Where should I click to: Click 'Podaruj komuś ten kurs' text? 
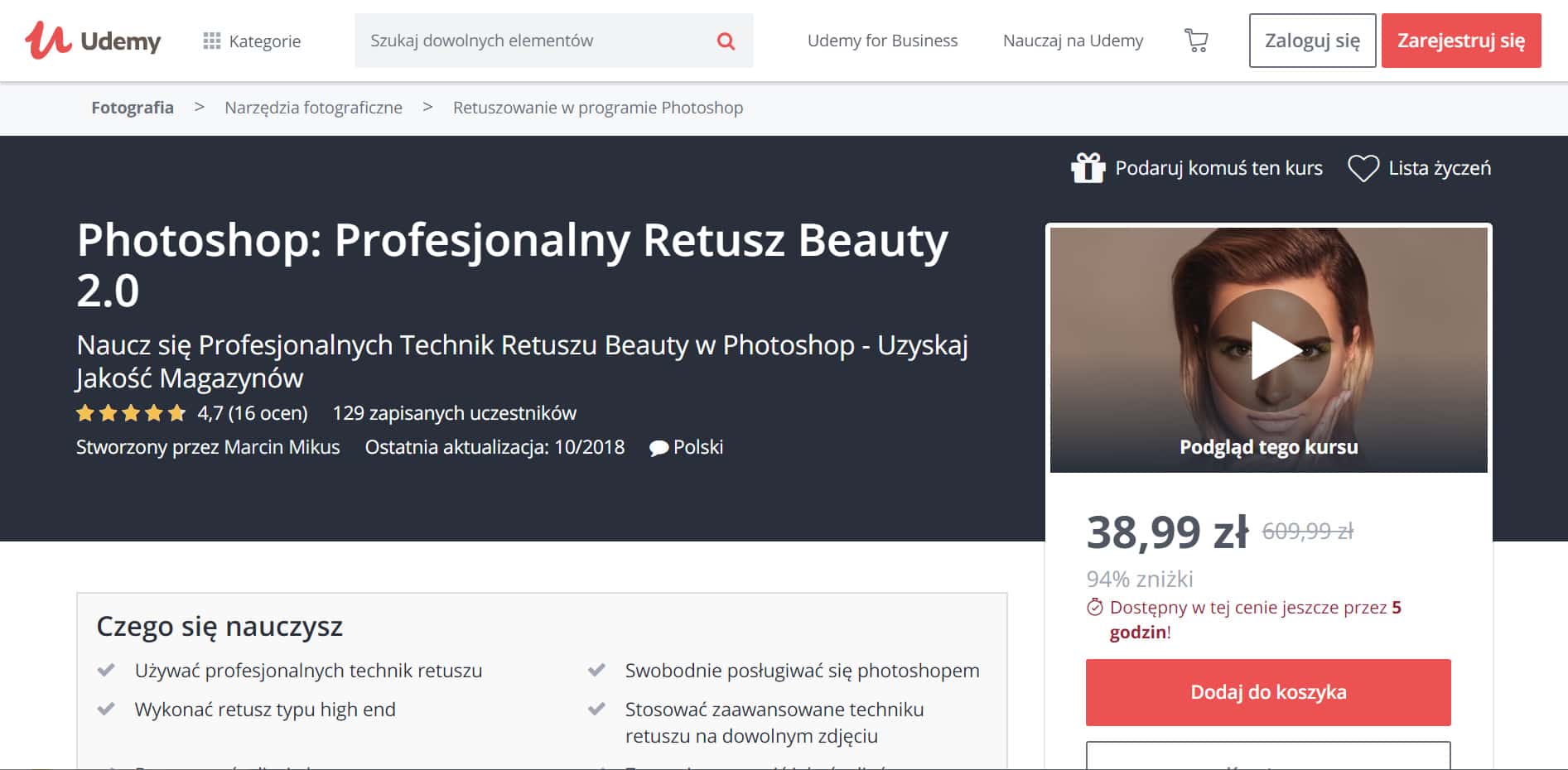click(1218, 168)
